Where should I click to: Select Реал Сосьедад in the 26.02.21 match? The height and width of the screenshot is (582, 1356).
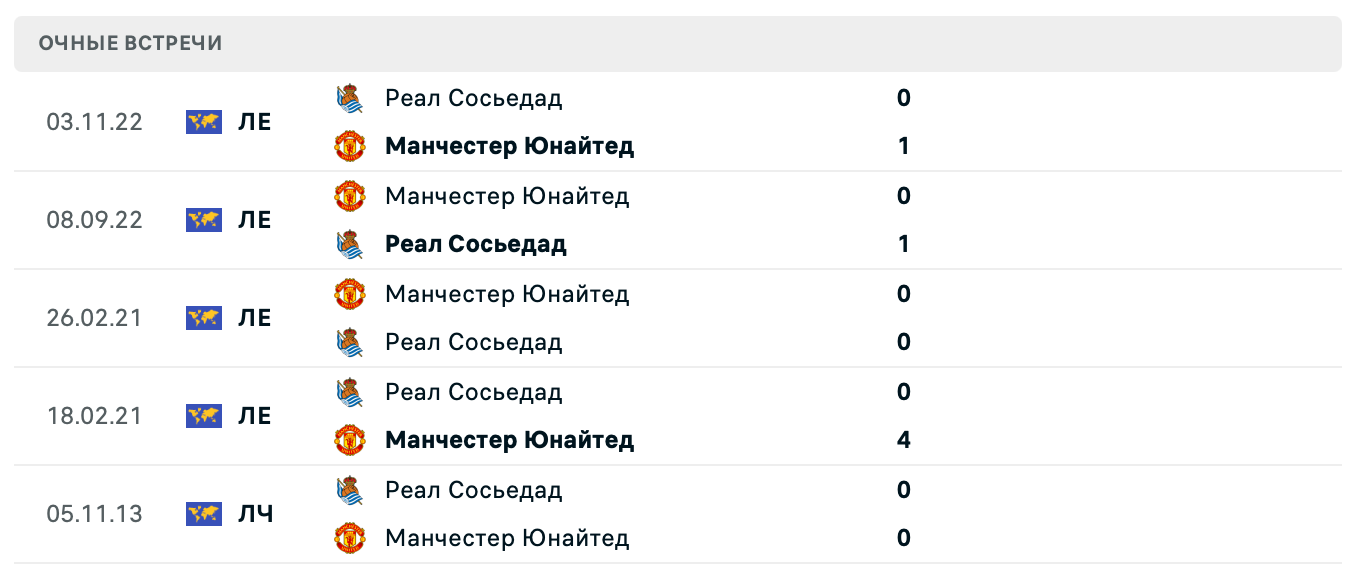[x=473, y=343]
